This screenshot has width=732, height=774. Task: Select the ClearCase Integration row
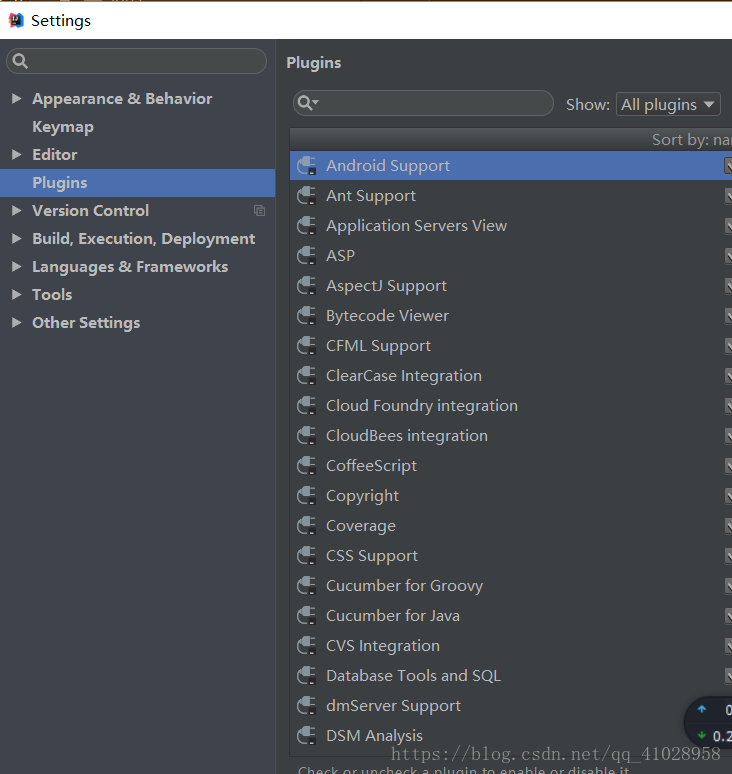click(x=511, y=376)
